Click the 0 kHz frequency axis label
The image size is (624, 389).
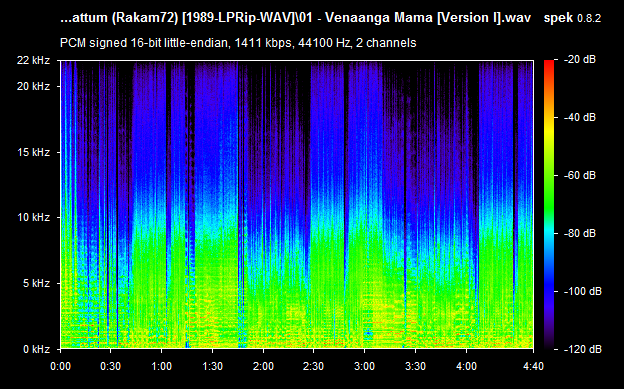(x=36, y=349)
